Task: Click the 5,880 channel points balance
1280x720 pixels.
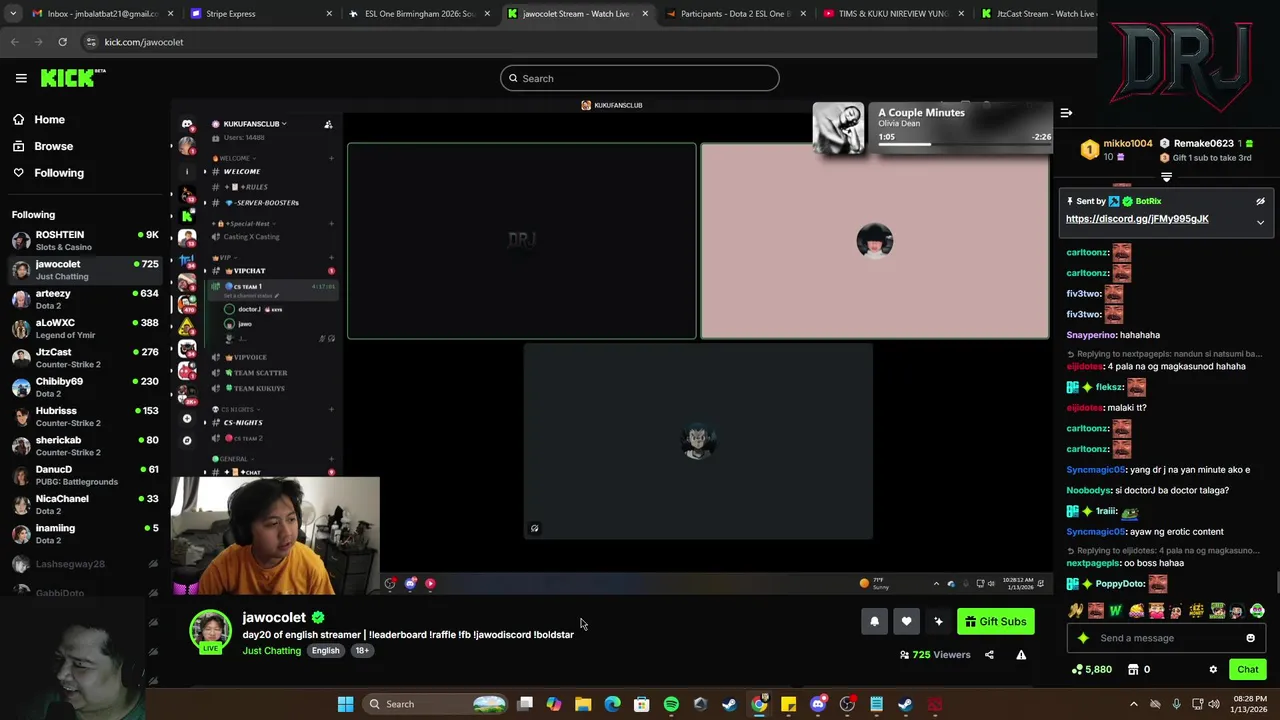Action: pyautogui.click(x=1091, y=670)
